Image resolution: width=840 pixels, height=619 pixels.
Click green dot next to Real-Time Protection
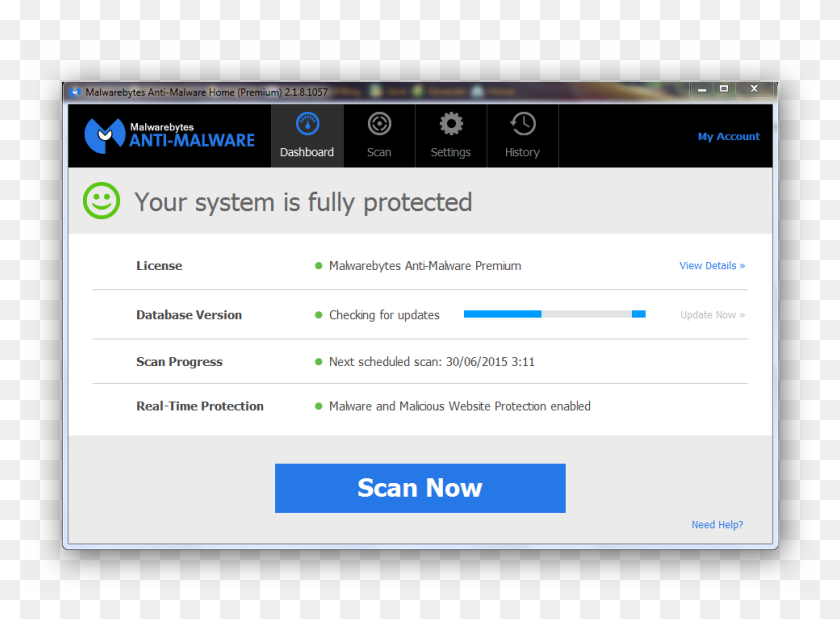[x=319, y=407]
